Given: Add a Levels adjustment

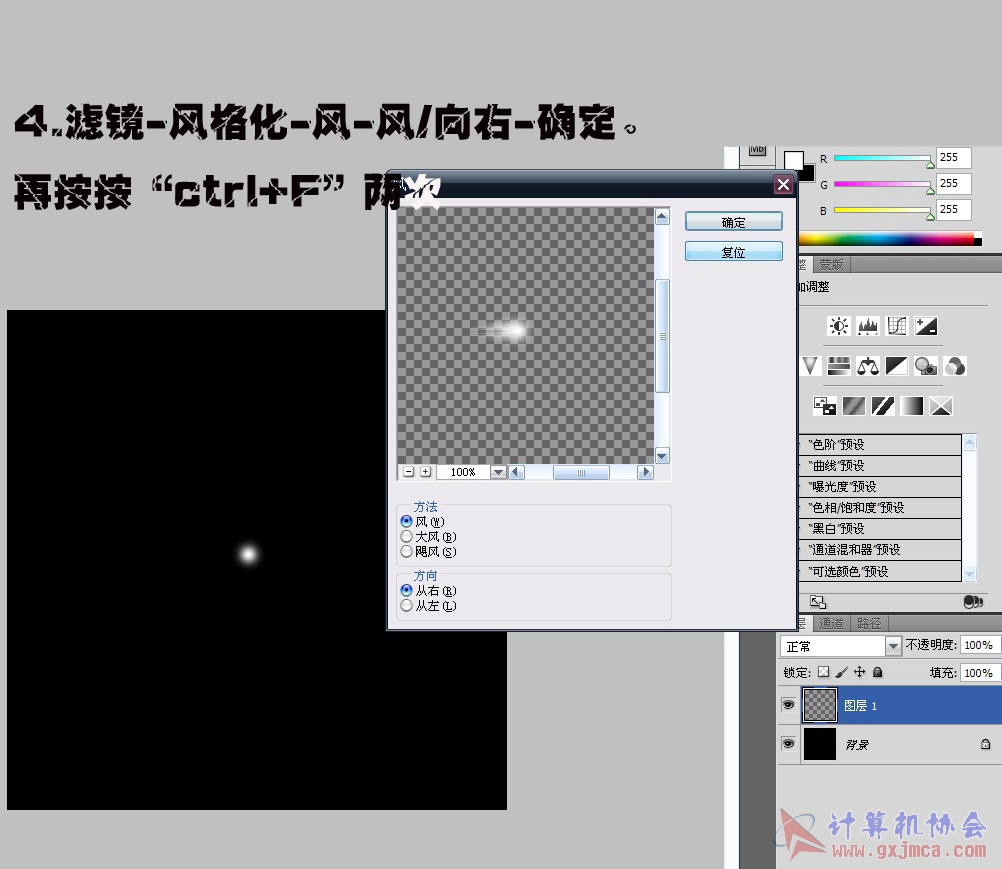Looking at the screenshot, I should pos(868,326).
